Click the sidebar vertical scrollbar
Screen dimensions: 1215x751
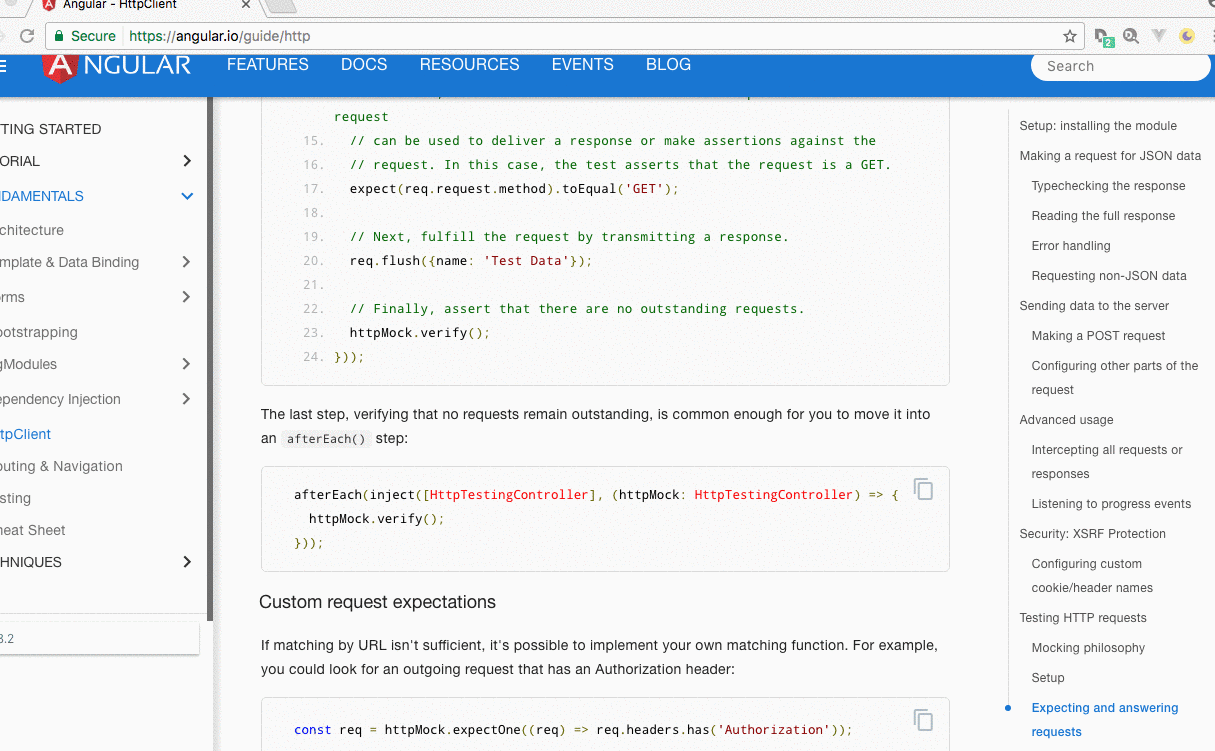coord(210,360)
